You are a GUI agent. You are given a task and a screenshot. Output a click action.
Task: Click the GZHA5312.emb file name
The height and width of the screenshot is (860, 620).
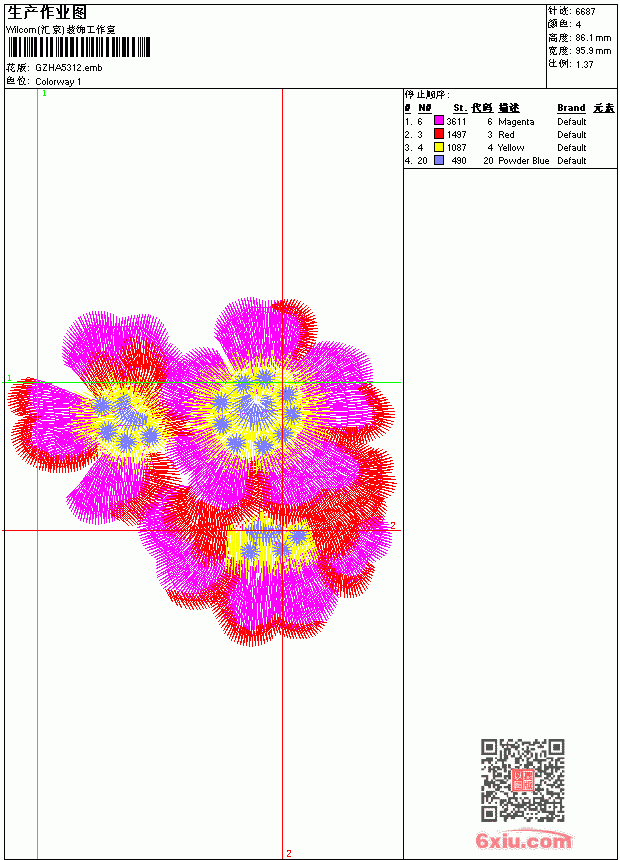[69, 68]
